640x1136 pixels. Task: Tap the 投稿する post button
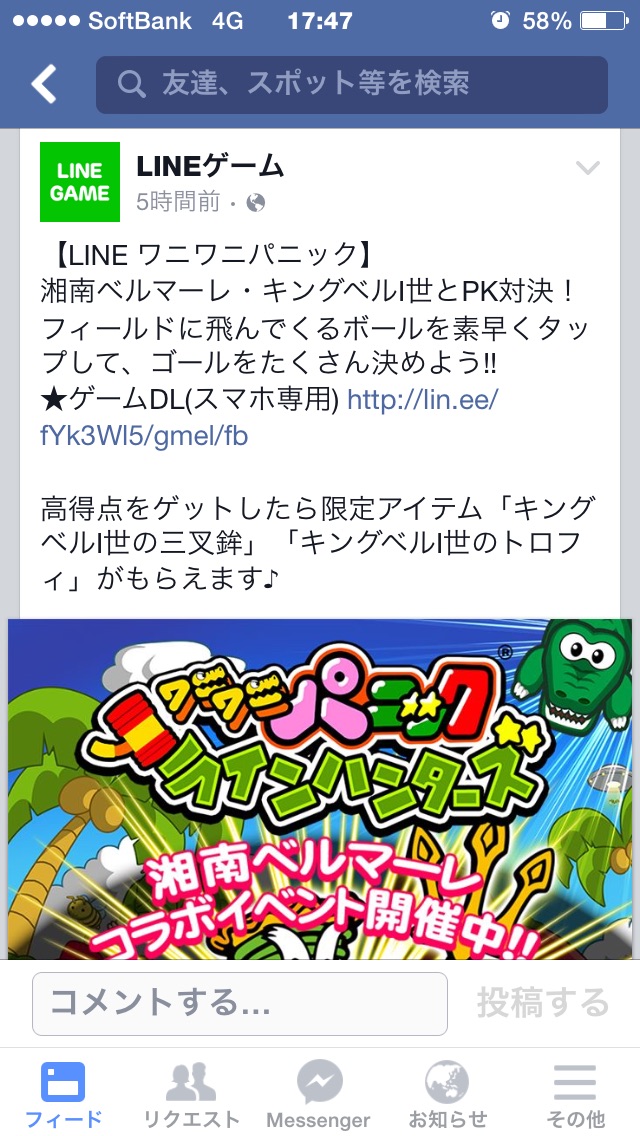pyautogui.click(x=543, y=1003)
